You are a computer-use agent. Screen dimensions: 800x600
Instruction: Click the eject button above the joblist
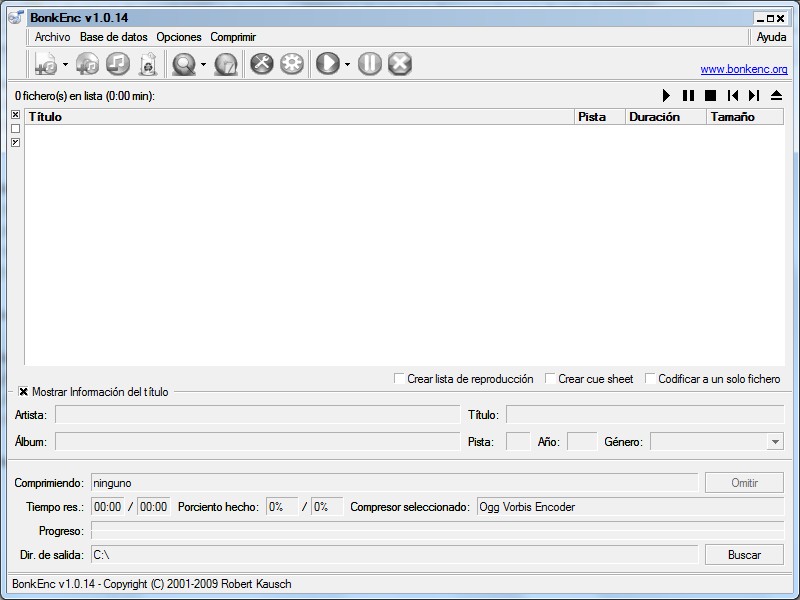click(776, 95)
